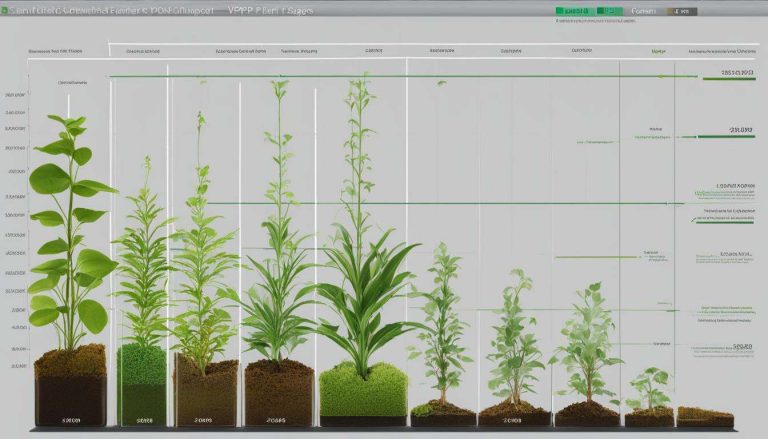Select the smallest seedling on soil mound
The image size is (768, 439).
(x=649, y=390)
